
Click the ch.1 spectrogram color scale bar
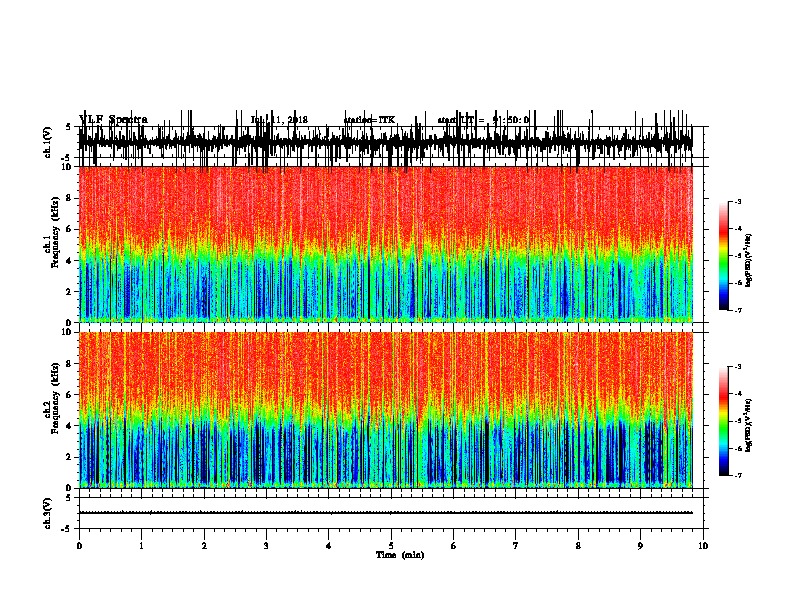(724, 256)
